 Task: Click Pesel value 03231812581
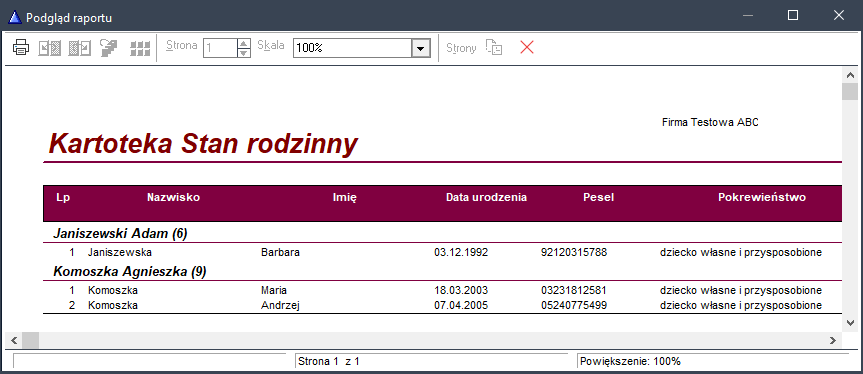[x=573, y=290]
